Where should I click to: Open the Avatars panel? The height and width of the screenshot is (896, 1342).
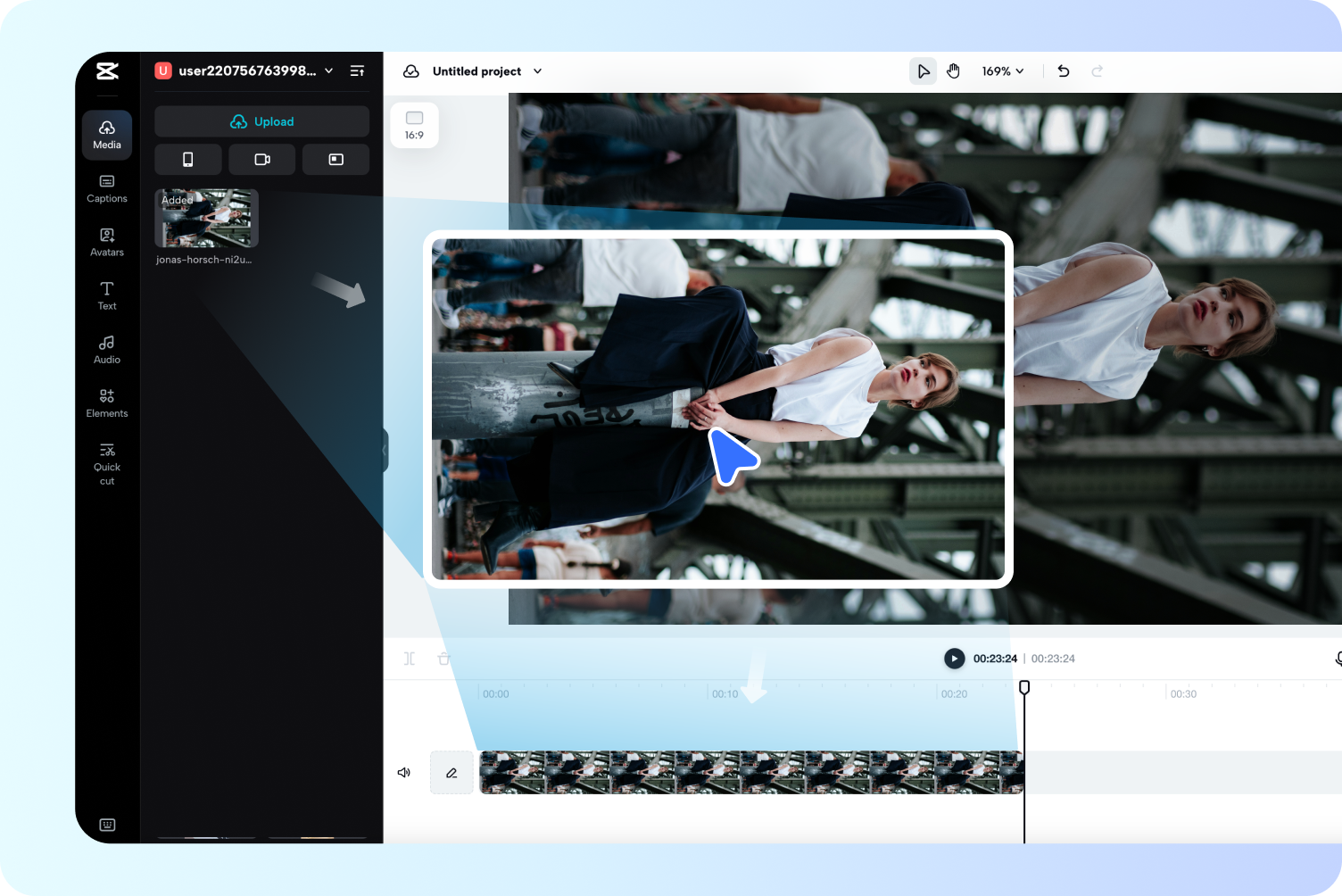(x=106, y=242)
